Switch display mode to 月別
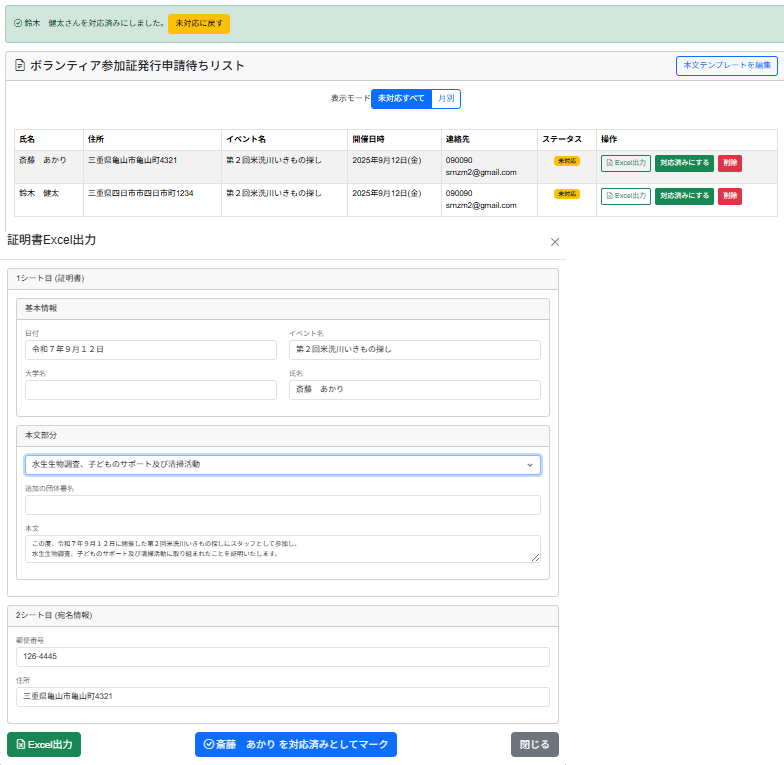784x765 pixels. [x=446, y=99]
